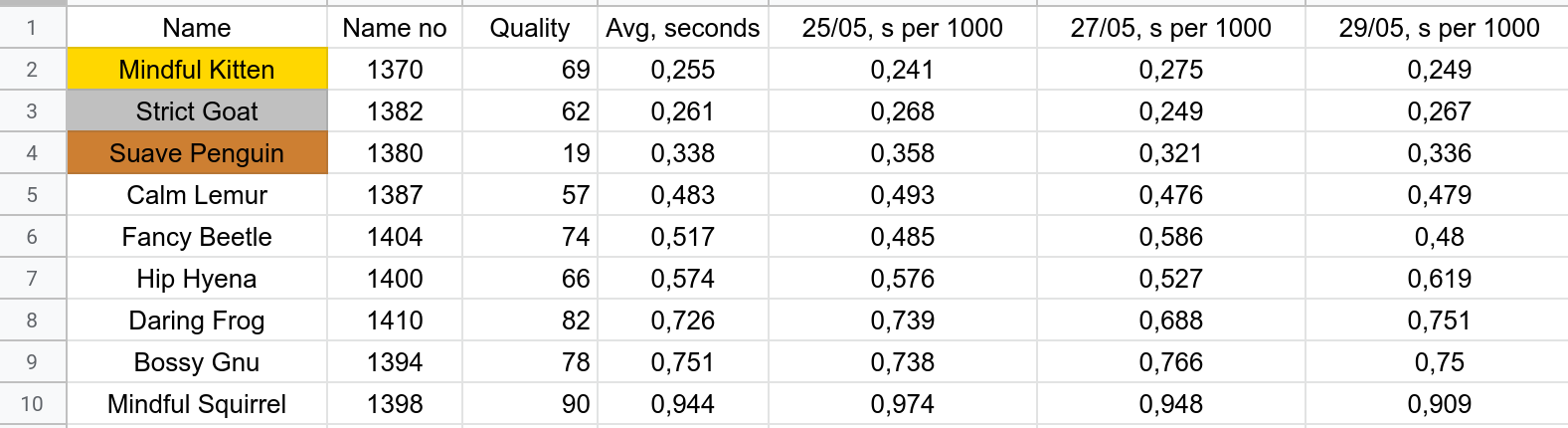Click row header number 10
Image resolution: width=1568 pixels, height=428 pixels.
coord(32,404)
